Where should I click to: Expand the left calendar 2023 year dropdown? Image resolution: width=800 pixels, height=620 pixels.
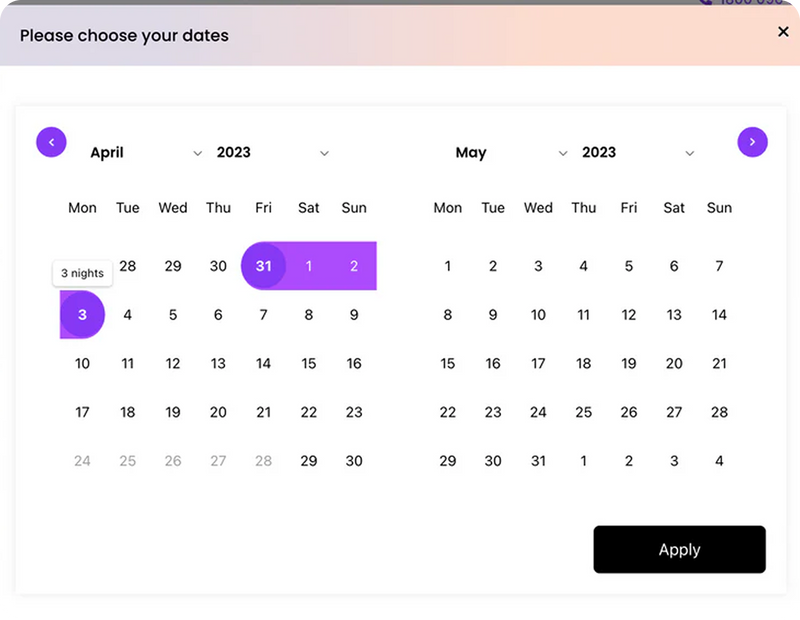(272, 153)
